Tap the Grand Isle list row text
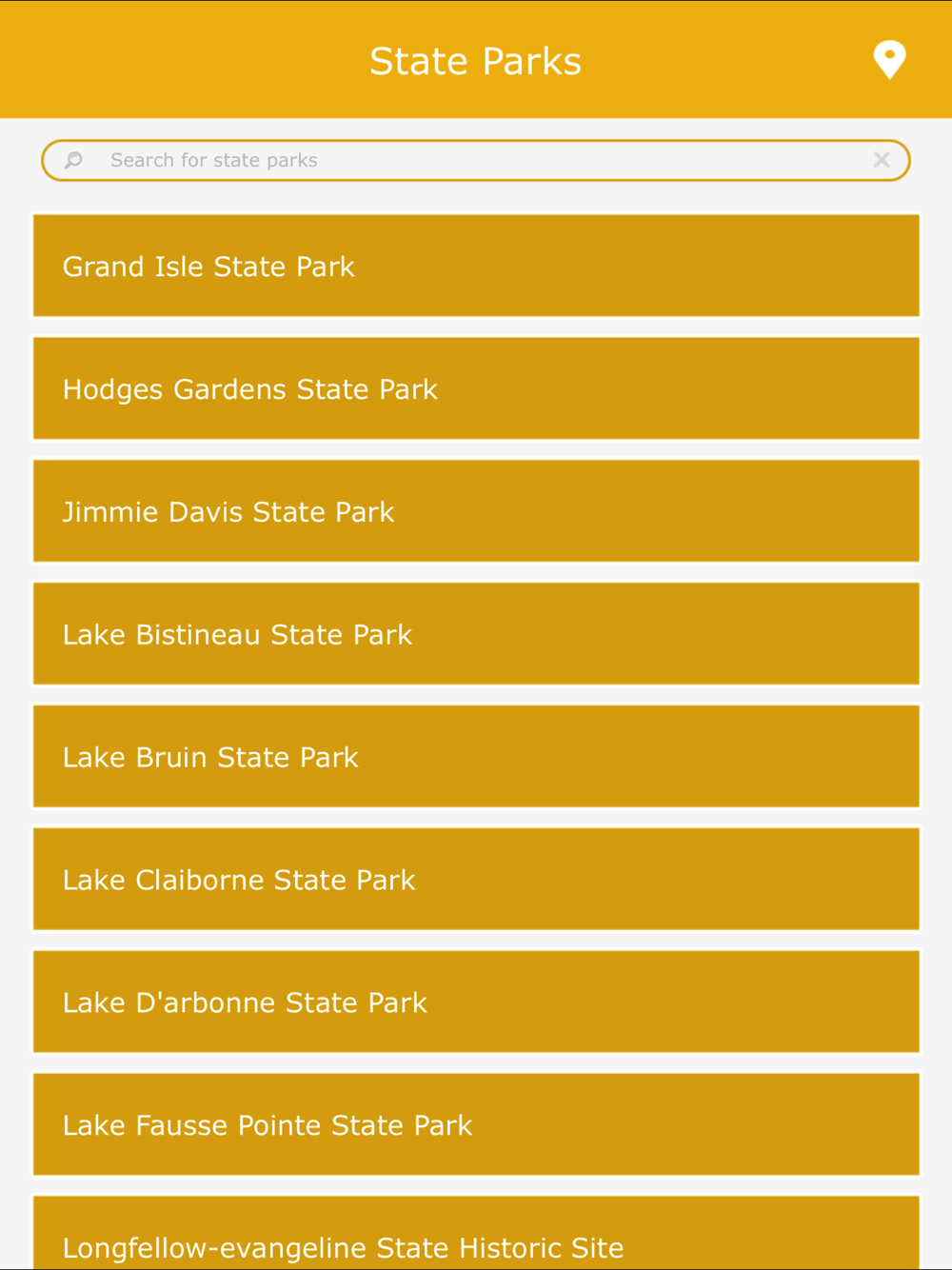 [x=208, y=267]
